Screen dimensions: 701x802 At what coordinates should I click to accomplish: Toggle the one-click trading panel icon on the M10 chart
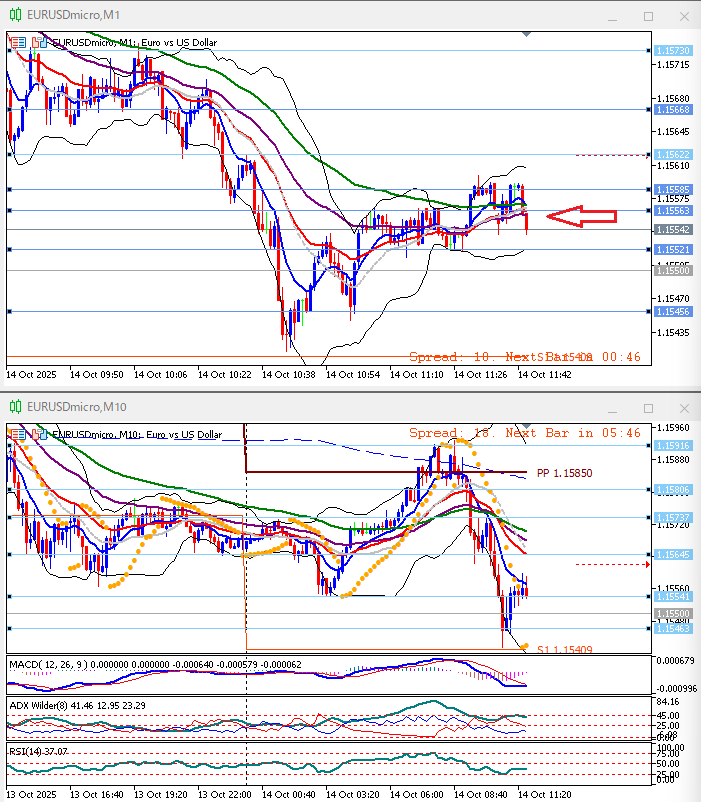[18, 434]
